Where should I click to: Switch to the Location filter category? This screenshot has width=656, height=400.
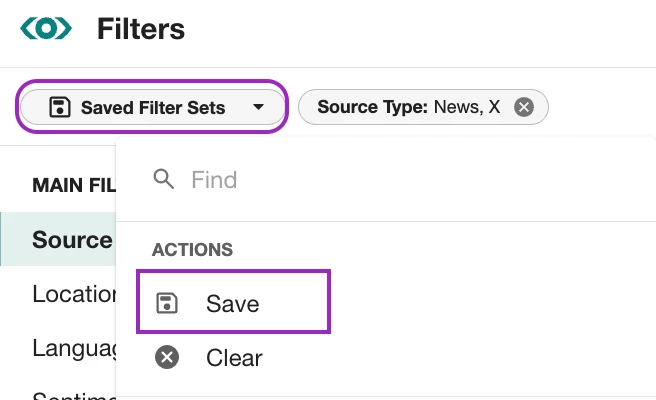(75, 294)
